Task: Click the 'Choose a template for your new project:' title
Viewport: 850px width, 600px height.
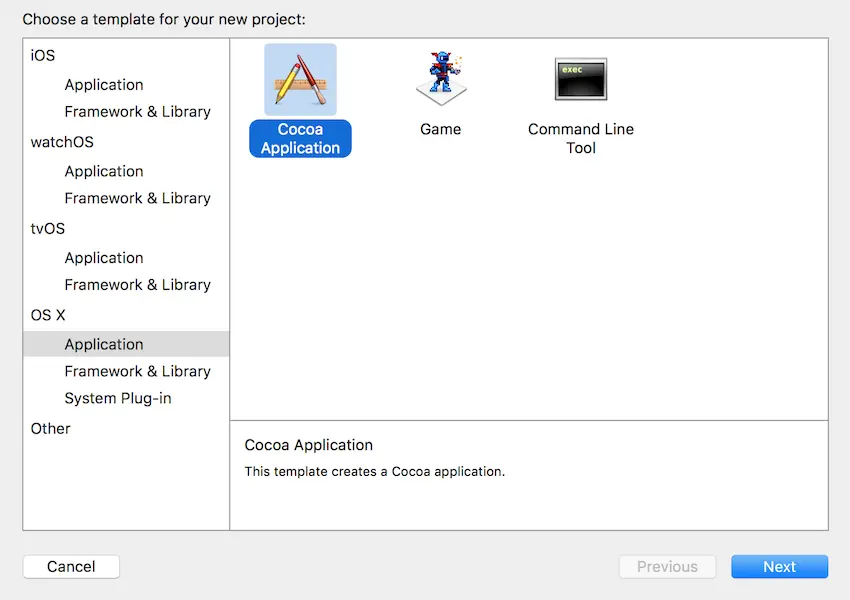Action: coord(164,20)
